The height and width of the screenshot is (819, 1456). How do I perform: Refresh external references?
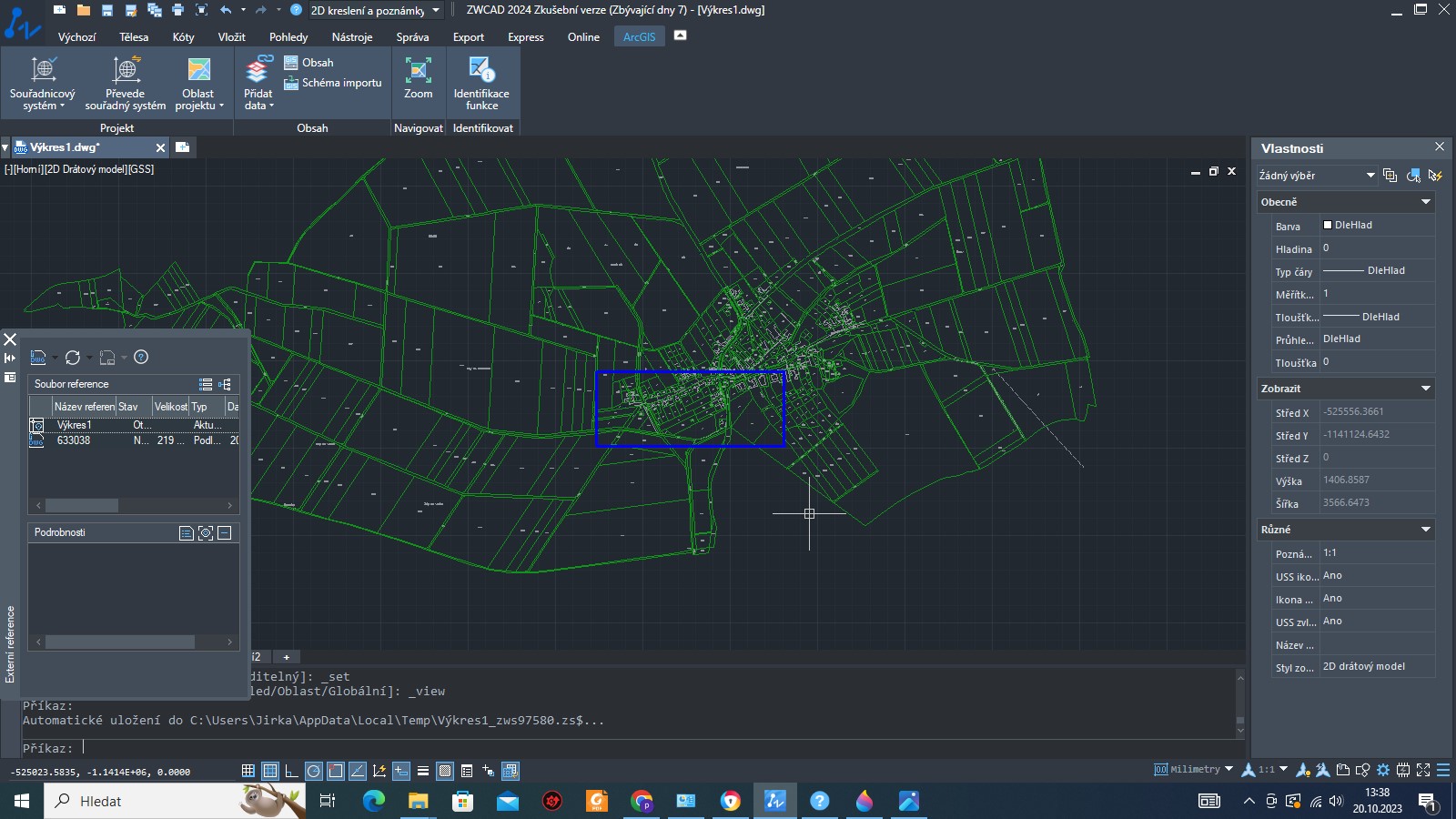[x=73, y=358]
